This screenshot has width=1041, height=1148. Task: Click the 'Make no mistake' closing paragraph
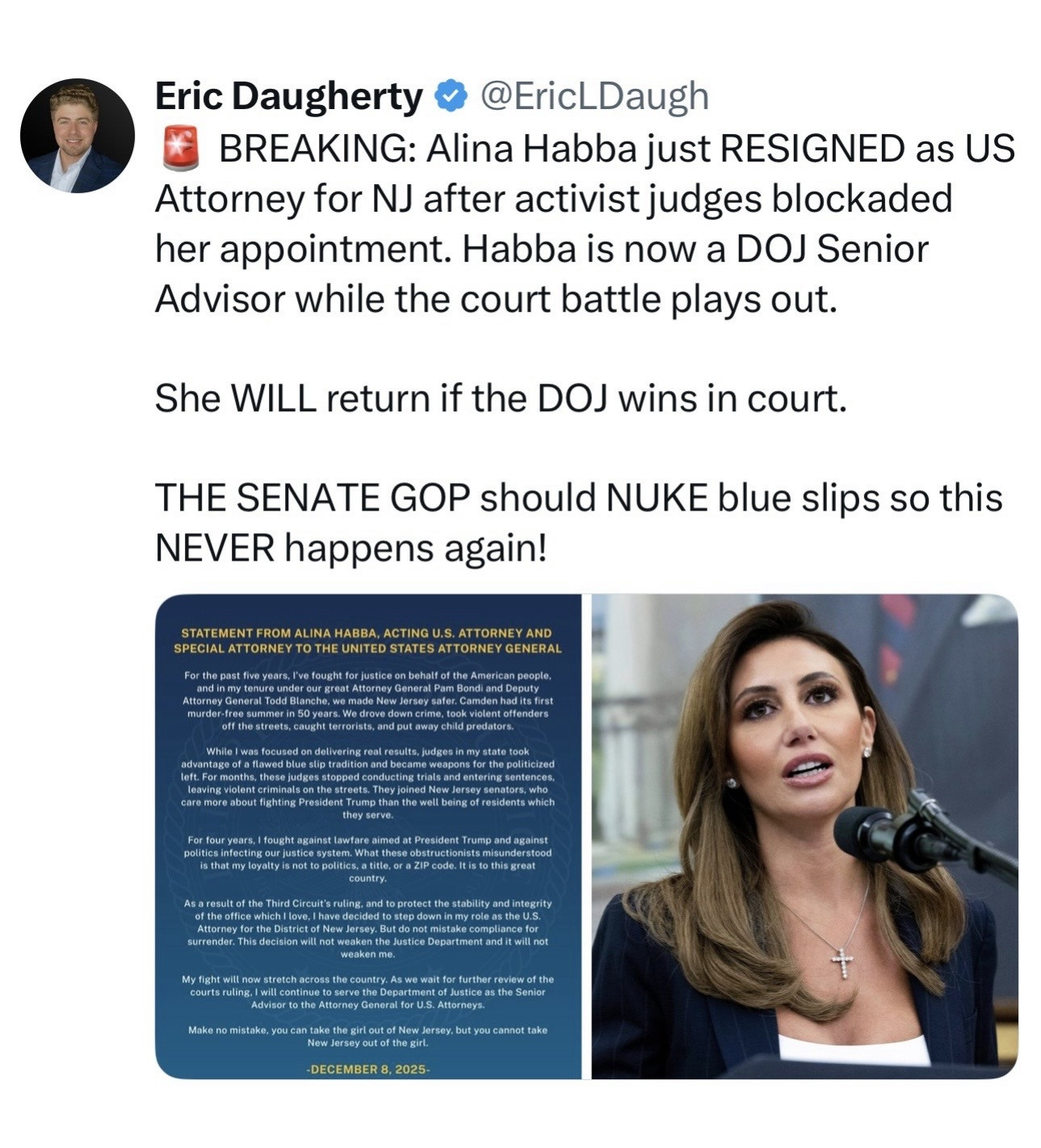[x=368, y=1036]
